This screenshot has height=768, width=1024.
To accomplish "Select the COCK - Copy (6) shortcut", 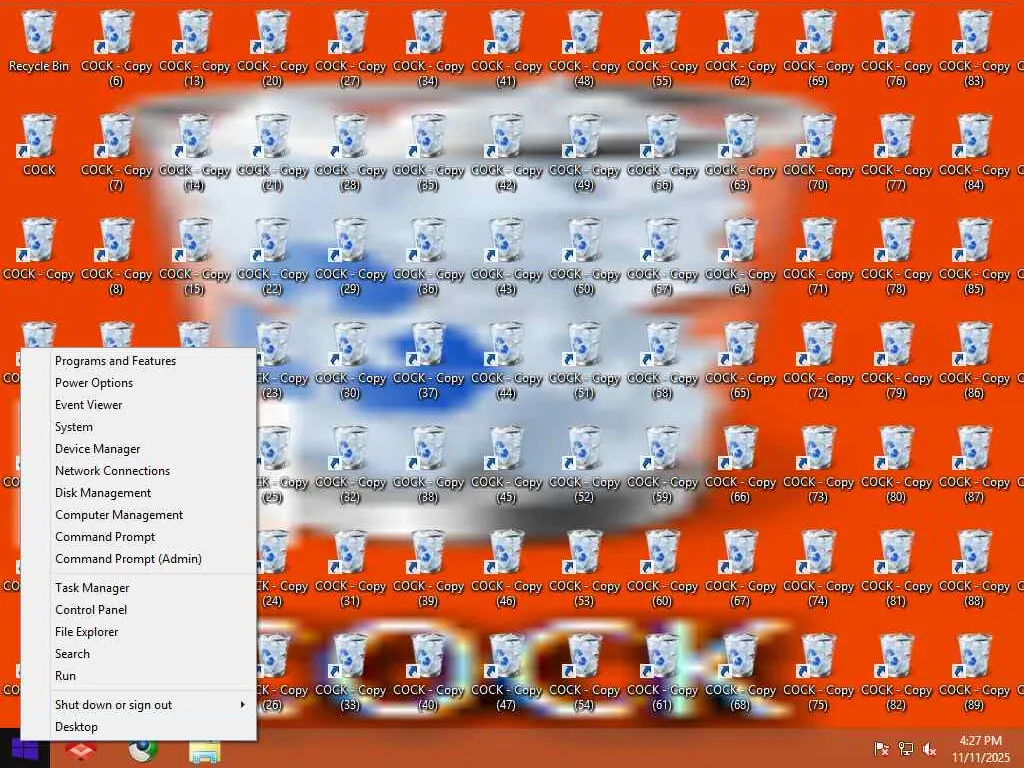I will tap(116, 48).
